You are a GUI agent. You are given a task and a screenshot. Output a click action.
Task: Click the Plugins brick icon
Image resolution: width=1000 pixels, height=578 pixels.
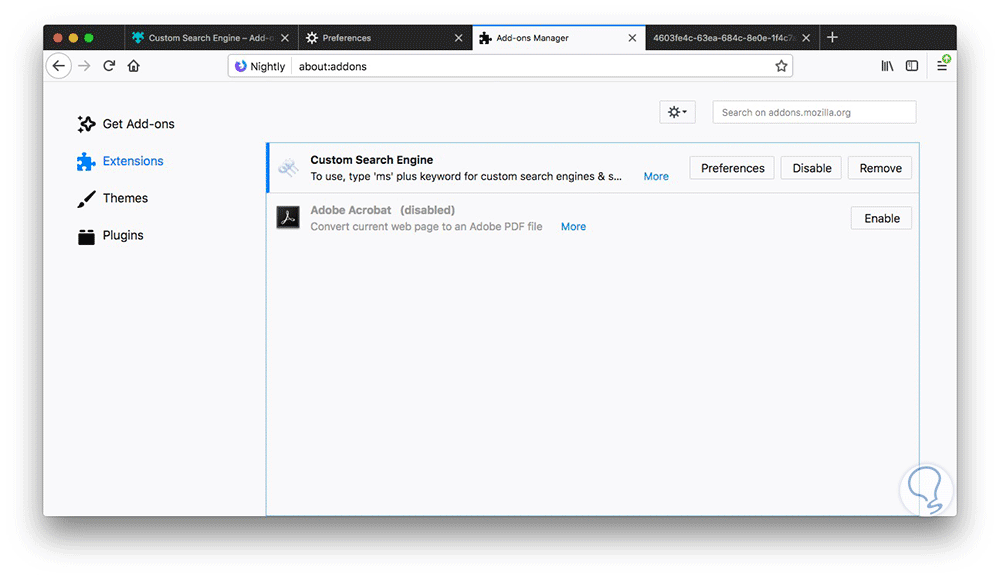86,237
